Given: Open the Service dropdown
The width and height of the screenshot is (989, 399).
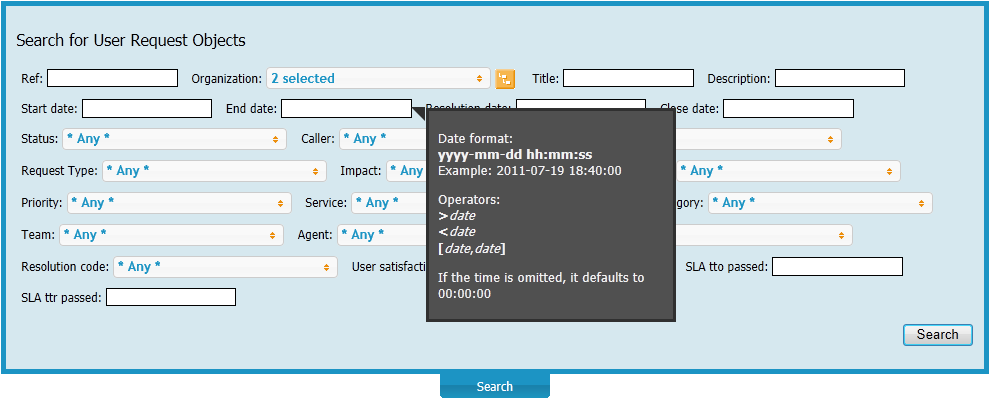Looking at the screenshot, I should [389, 203].
